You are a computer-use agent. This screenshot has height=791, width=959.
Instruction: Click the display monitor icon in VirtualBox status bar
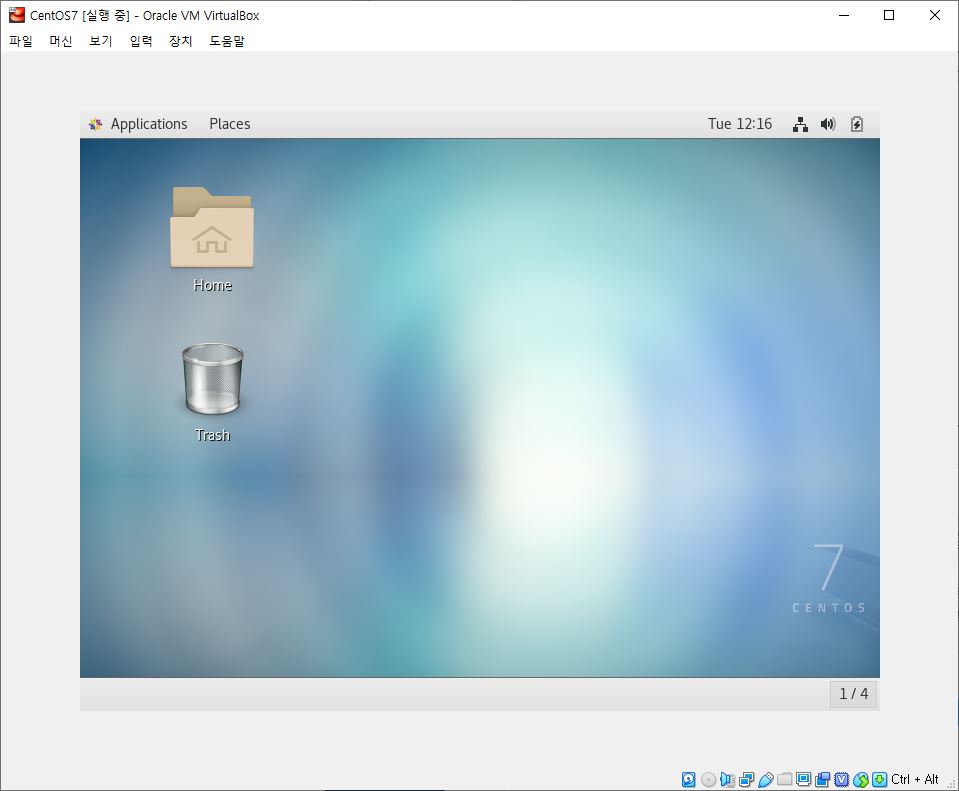click(x=804, y=779)
